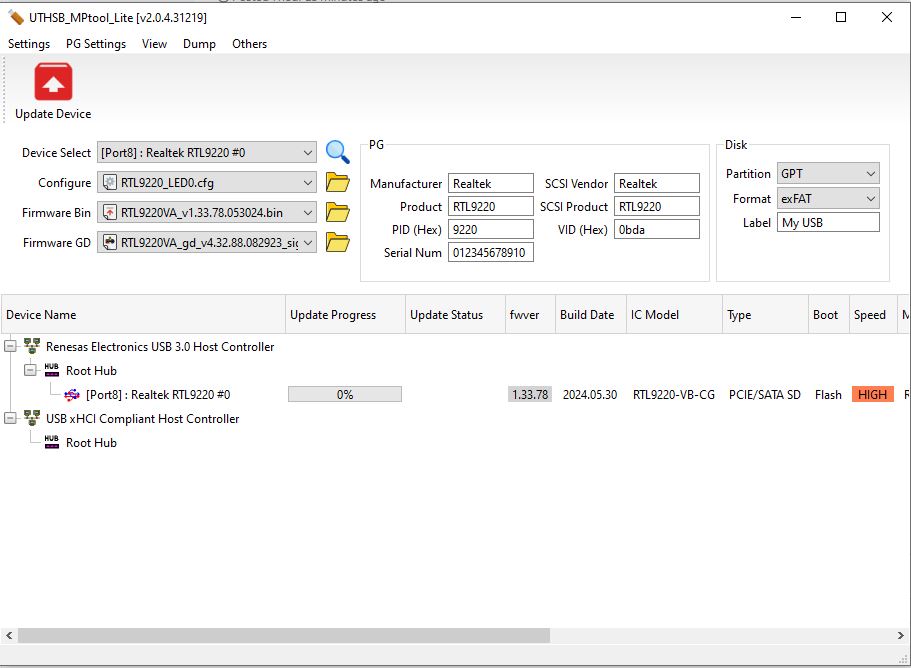
Task: Click the SCSI Vendor input field
Action: pyautogui.click(x=657, y=183)
